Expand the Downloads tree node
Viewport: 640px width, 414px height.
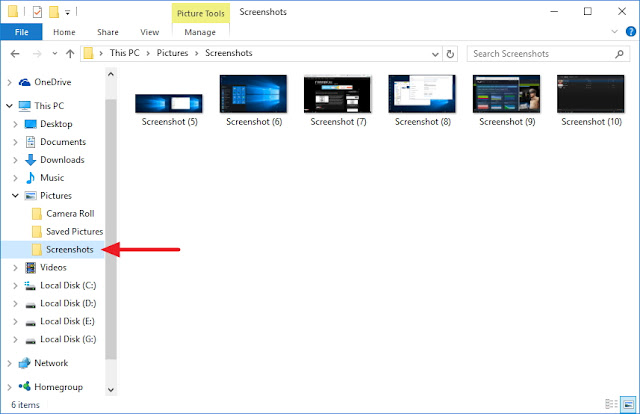pos(16,160)
